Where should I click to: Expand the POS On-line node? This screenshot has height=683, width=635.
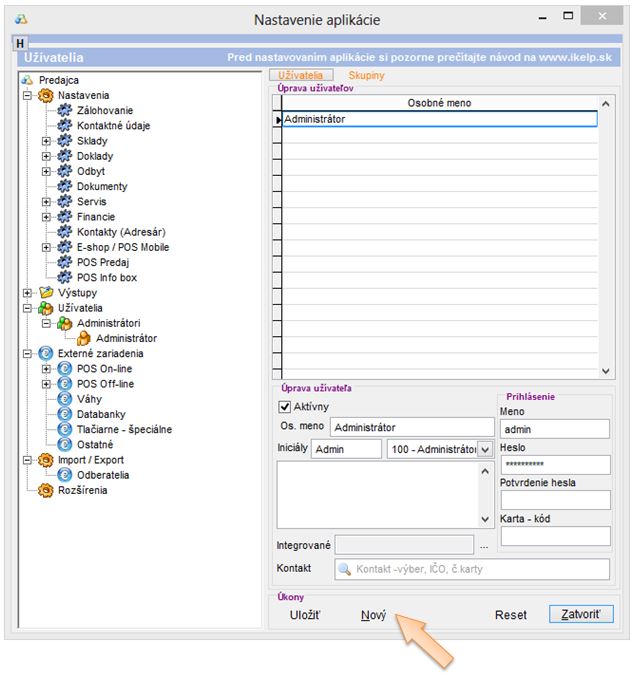click(x=46, y=369)
